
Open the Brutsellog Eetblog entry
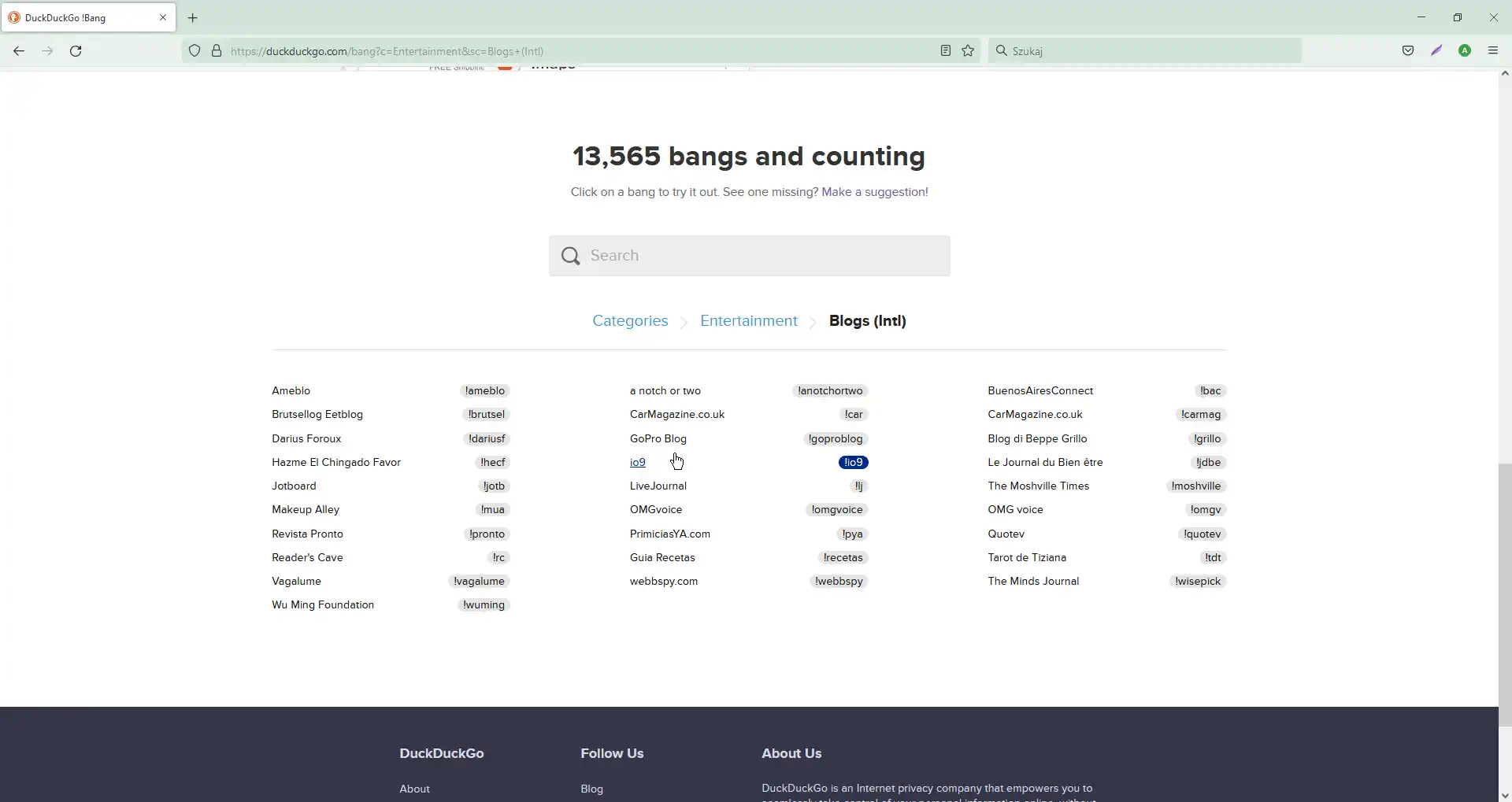(x=317, y=415)
